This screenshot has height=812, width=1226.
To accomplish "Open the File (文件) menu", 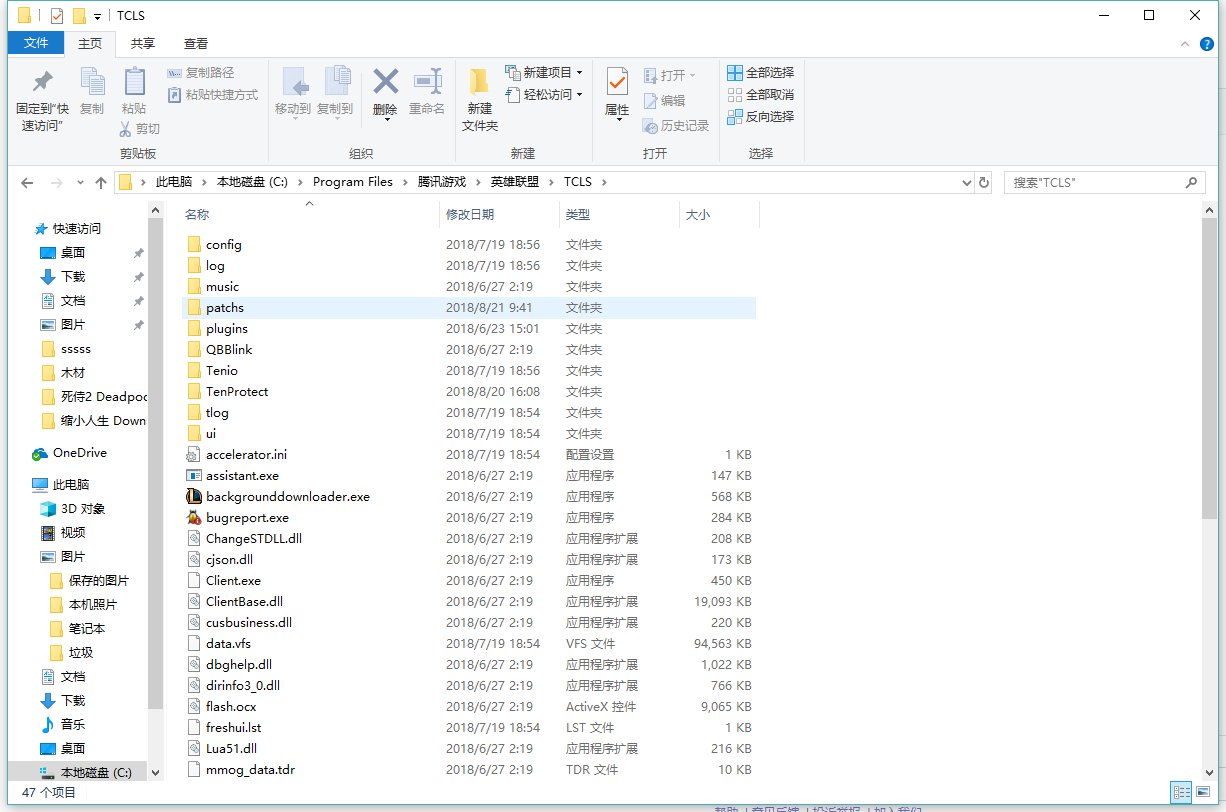I will pyautogui.click(x=36, y=43).
